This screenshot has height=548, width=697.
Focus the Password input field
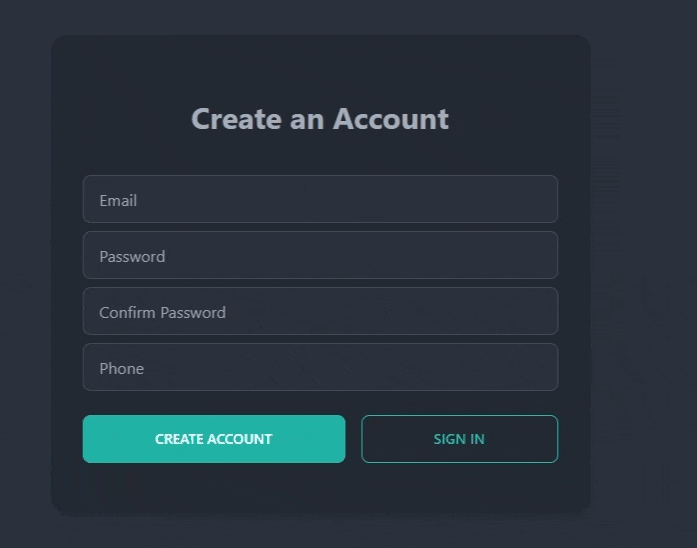click(320, 255)
